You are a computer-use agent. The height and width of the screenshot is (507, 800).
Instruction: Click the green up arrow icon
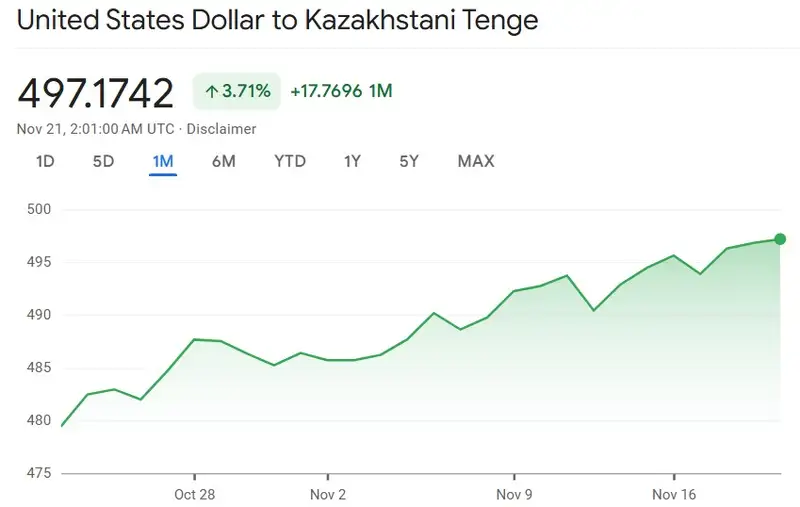tap(211, 92)
